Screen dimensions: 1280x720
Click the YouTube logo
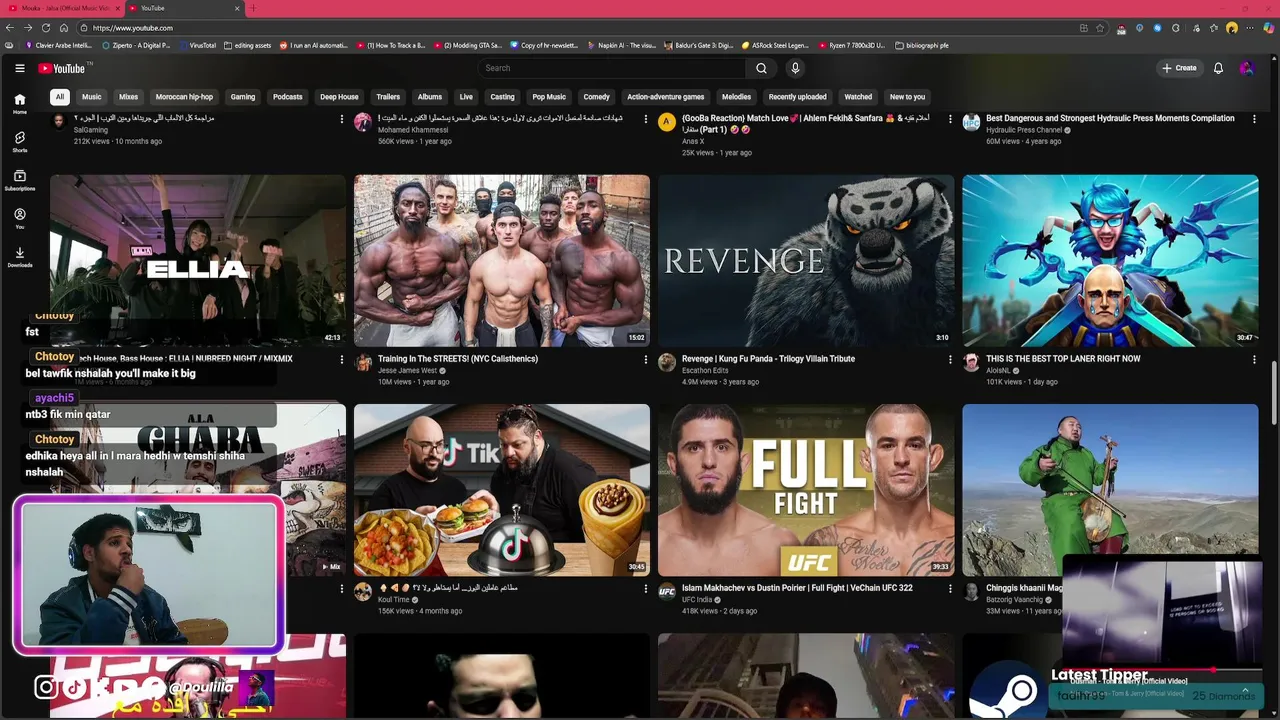click(x=64, y=68)
